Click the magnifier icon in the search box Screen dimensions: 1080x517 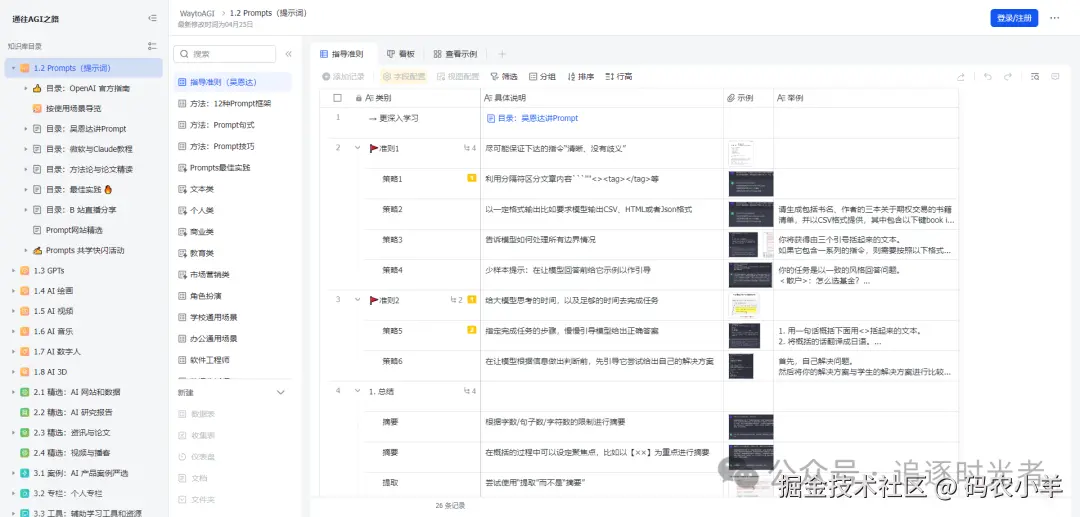184,54
